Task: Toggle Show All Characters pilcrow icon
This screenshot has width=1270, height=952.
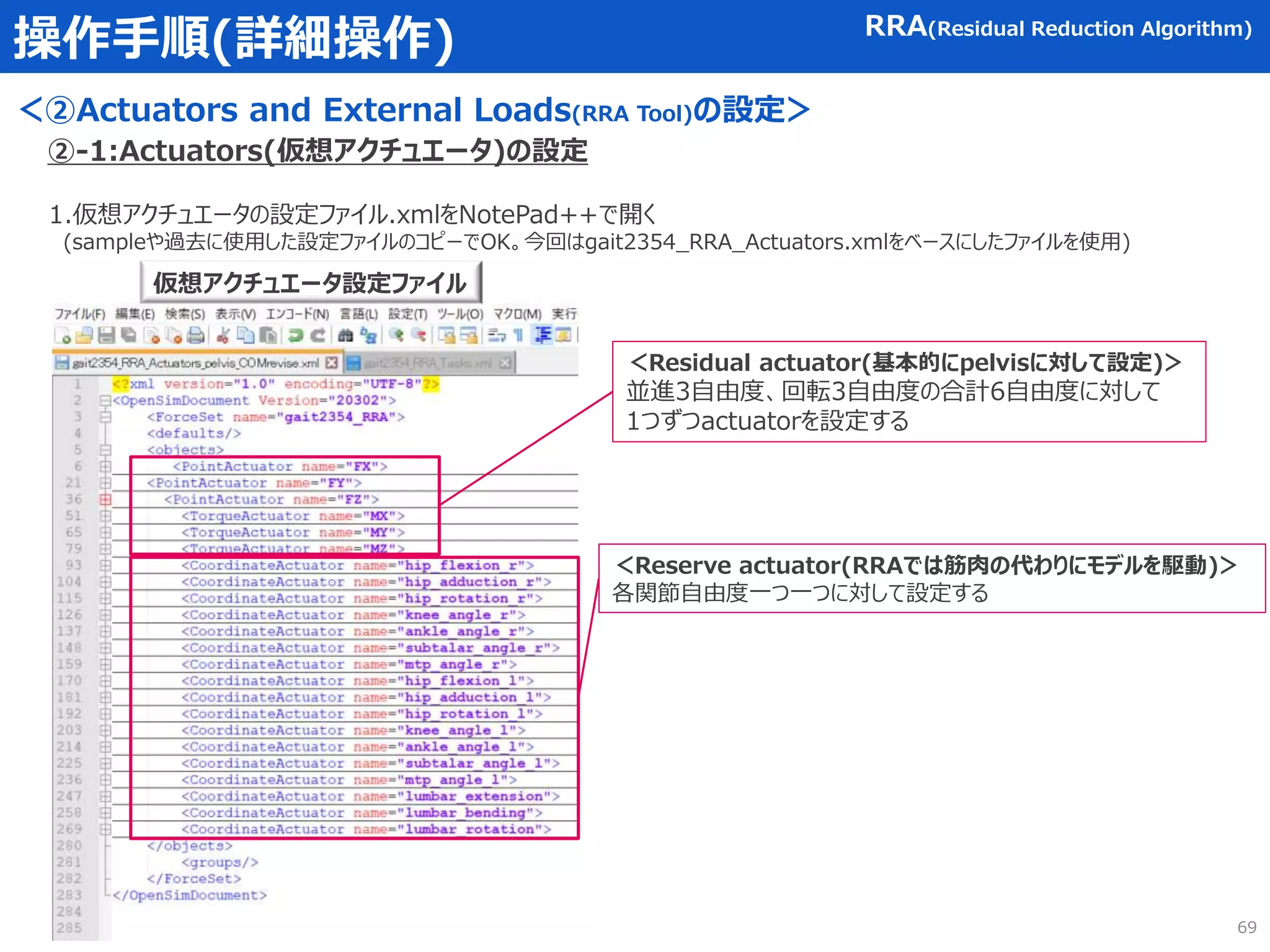Action: tap(518, 335)
